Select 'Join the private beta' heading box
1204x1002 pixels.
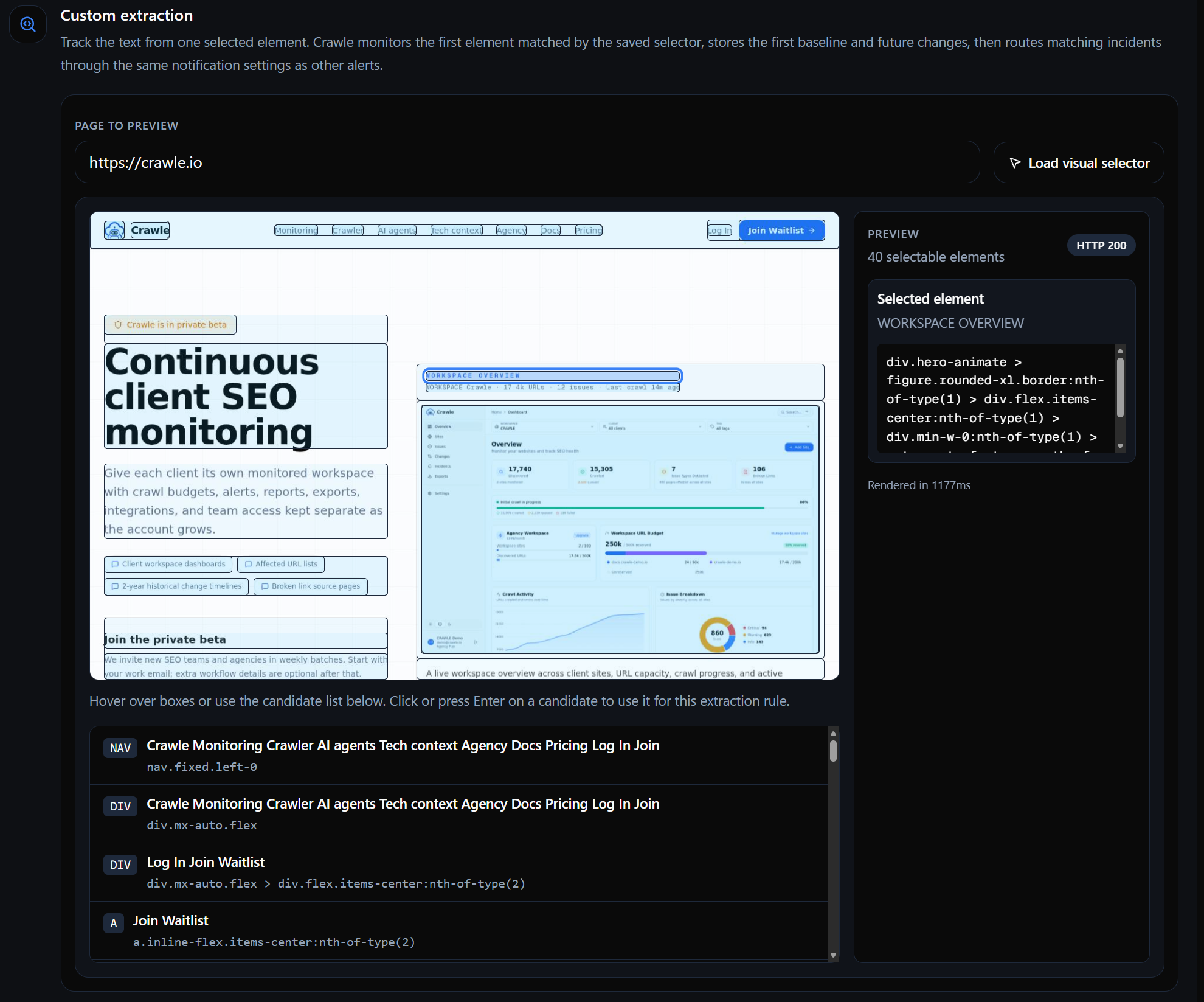(x=246, y=640)
